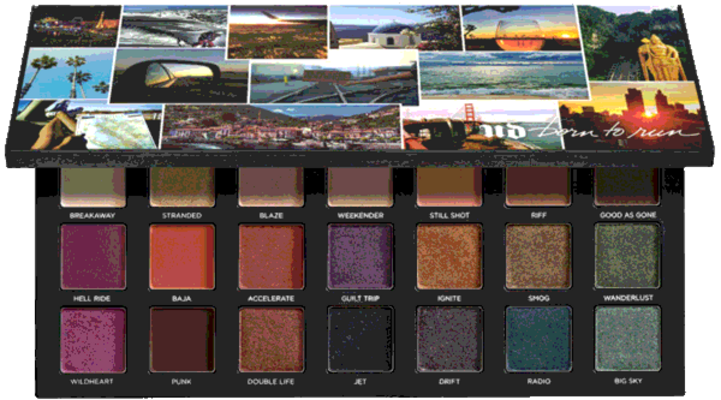Click the 'born to run' script logo
The height and width of the screenshot is (400, 721).
[x=618, y=131]
